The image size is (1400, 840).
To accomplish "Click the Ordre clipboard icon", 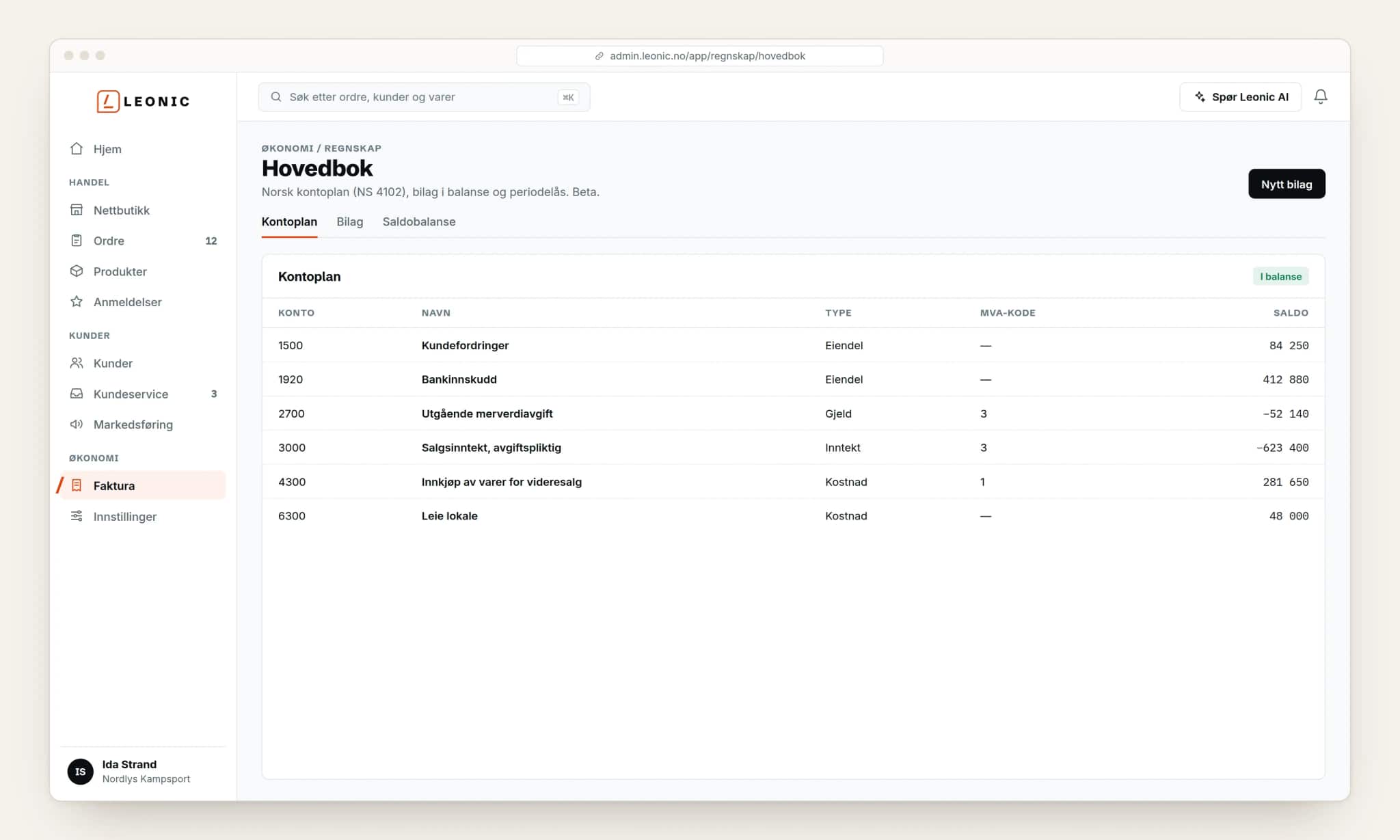I will (x=77, y=241).
